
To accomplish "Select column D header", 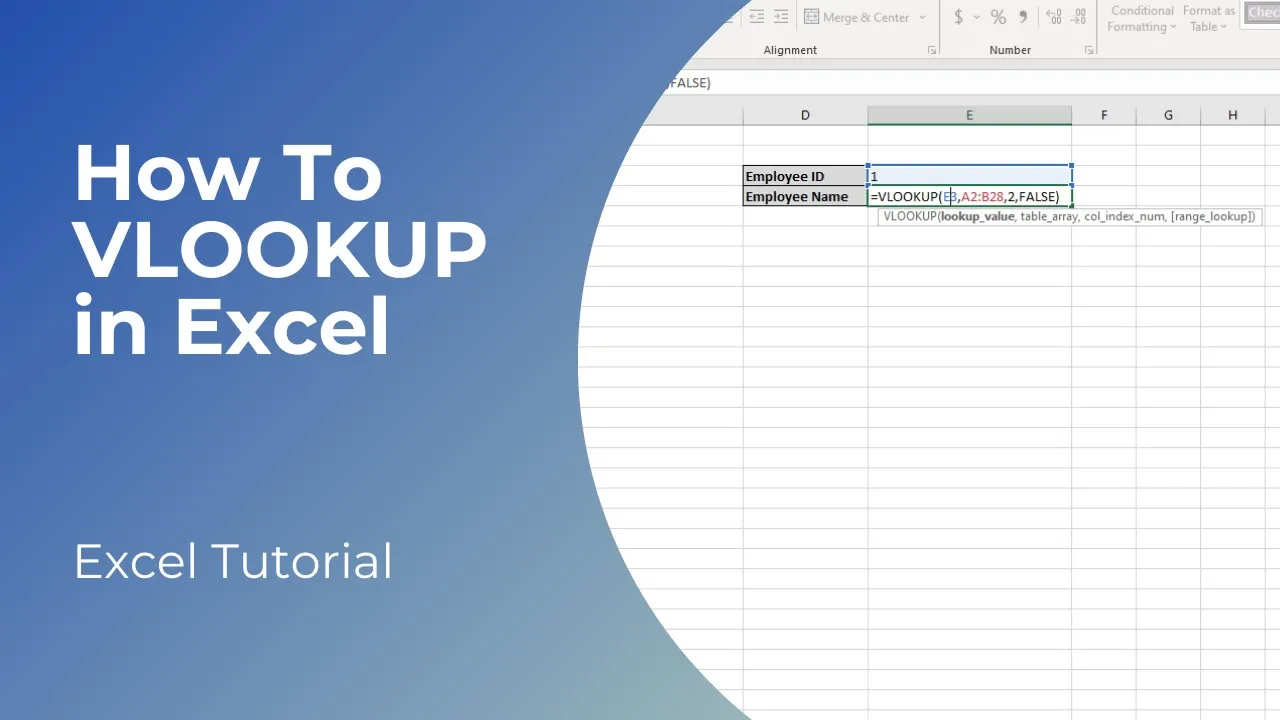I will pyautogui.click(x=805, y=115).
